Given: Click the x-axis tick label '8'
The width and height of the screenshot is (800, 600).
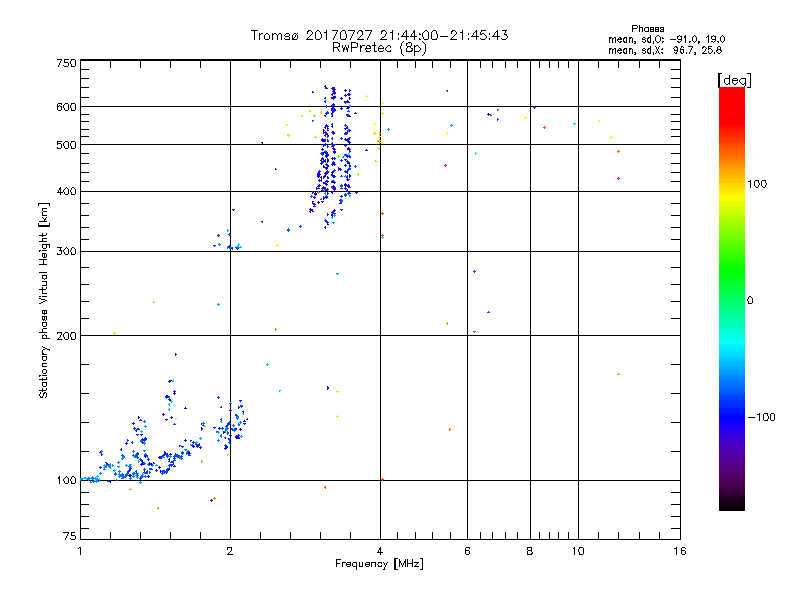Looking at the screenshot, I should (530, 551).
